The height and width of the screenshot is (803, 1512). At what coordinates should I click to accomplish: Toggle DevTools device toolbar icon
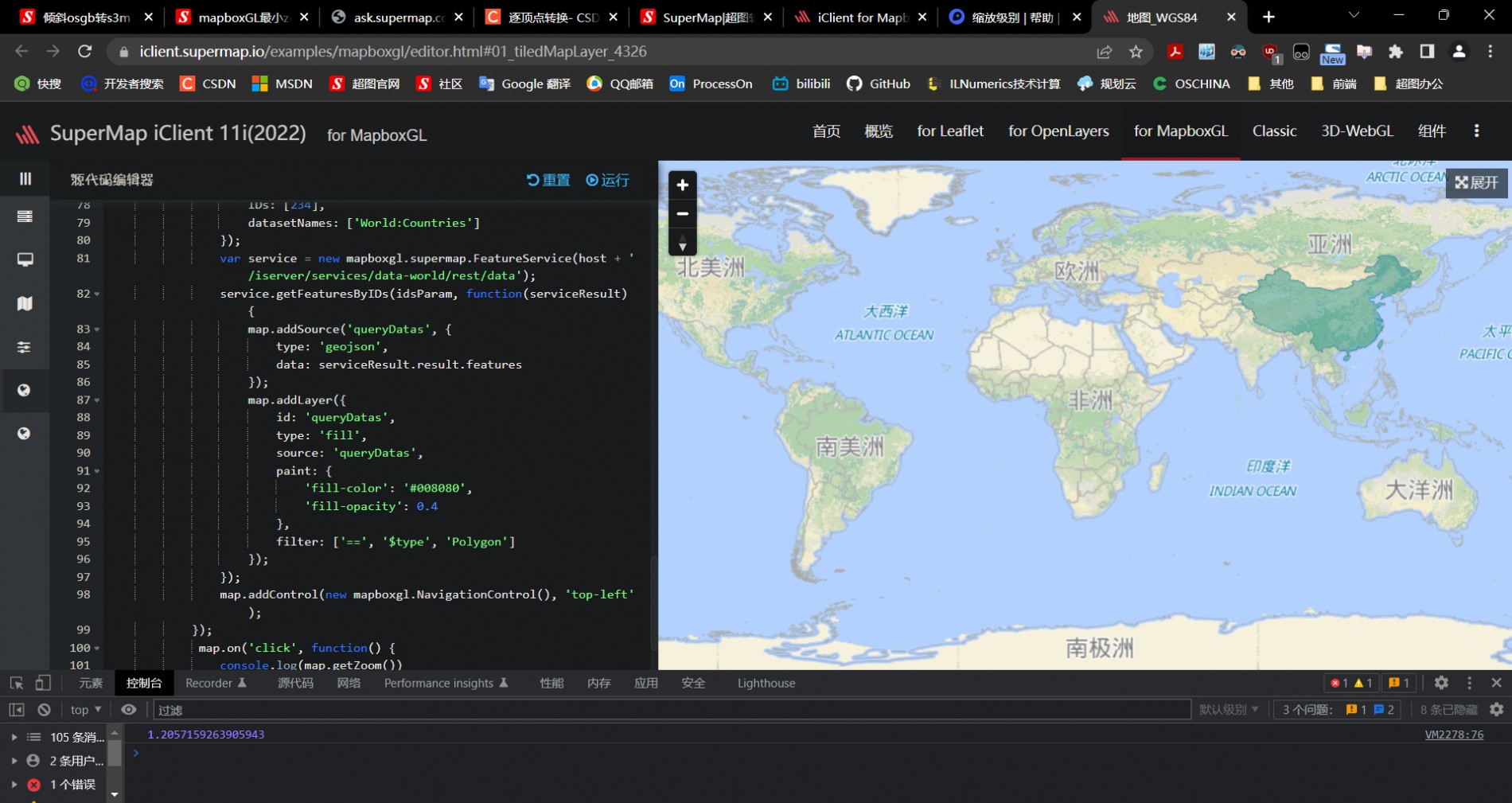43,683
